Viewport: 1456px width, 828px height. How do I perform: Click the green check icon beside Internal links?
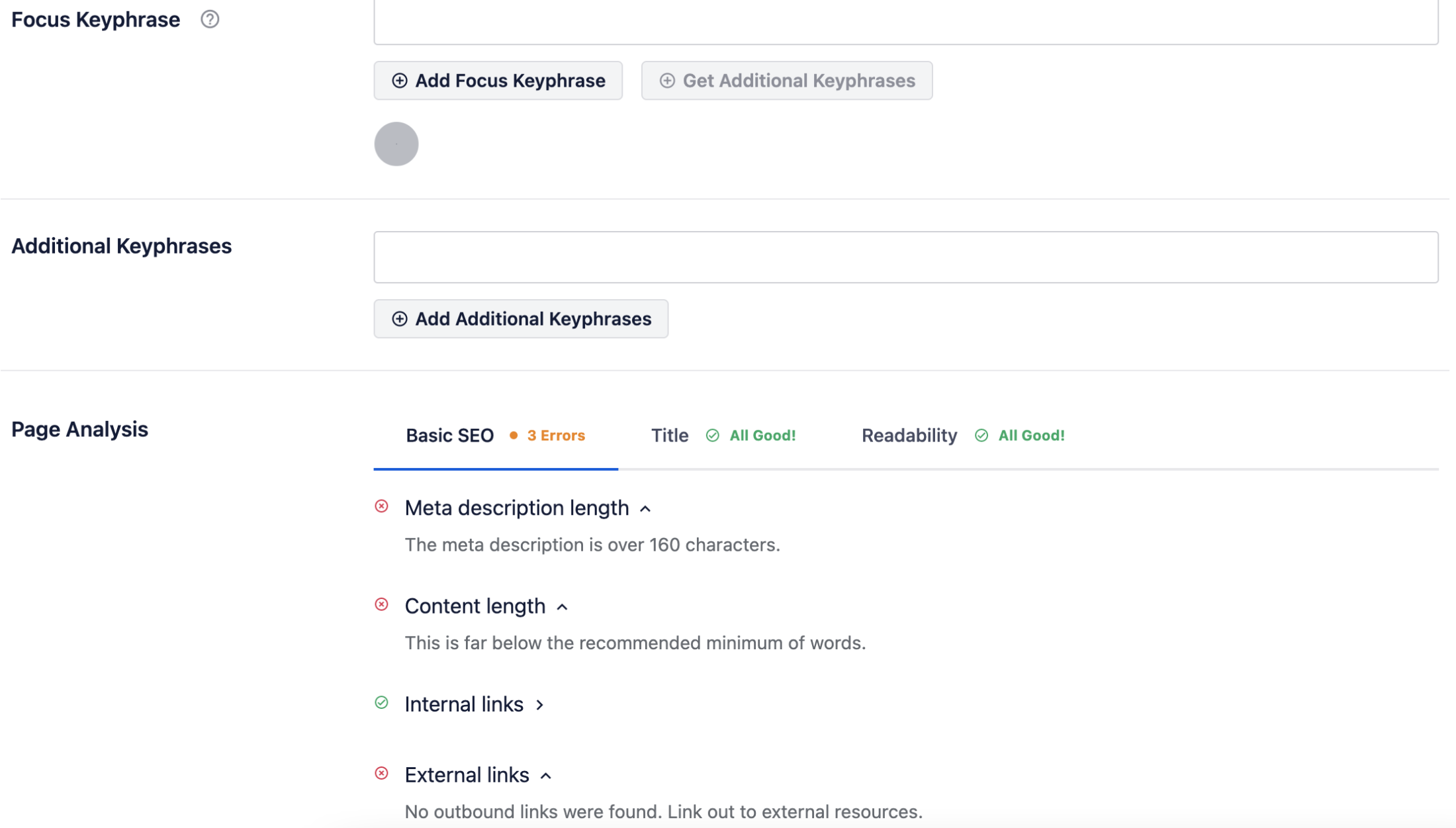click(381, 702)
